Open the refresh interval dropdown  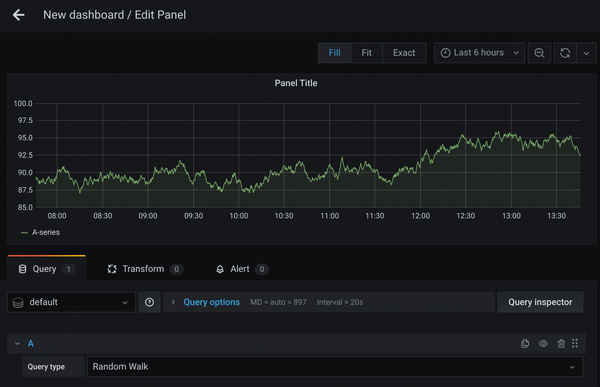pyautogui.click(x=586, y=53)
